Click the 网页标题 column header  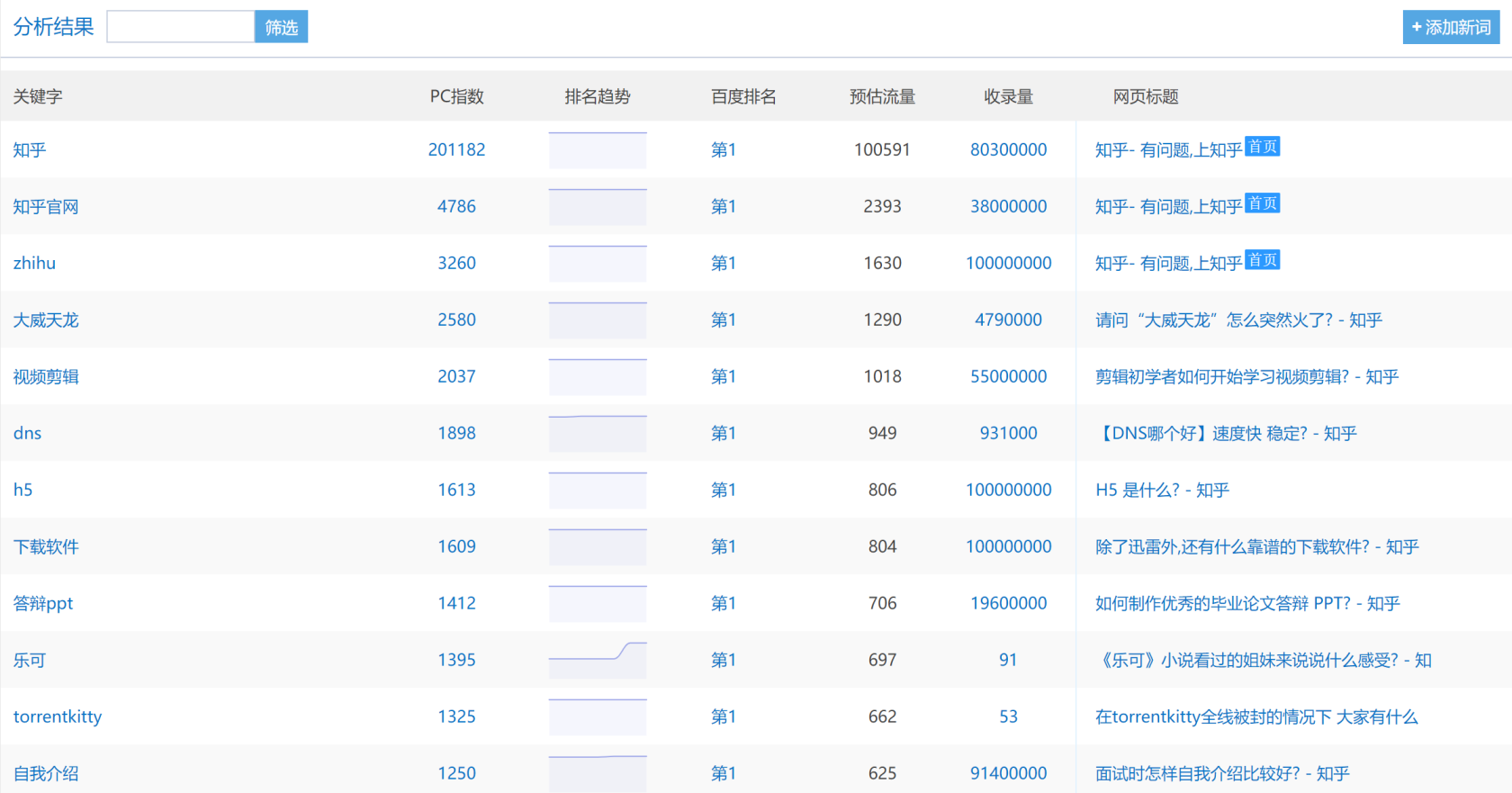[x=1145, y=96]
